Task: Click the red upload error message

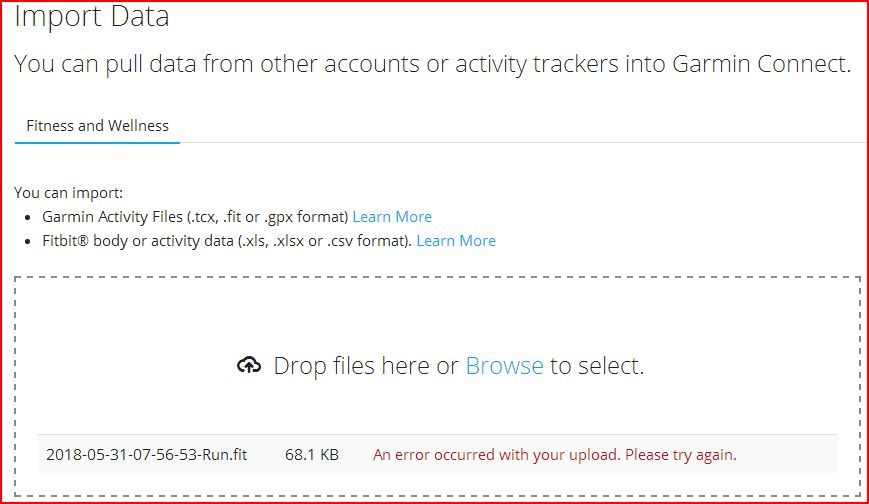Action: [x=555, y=455]
